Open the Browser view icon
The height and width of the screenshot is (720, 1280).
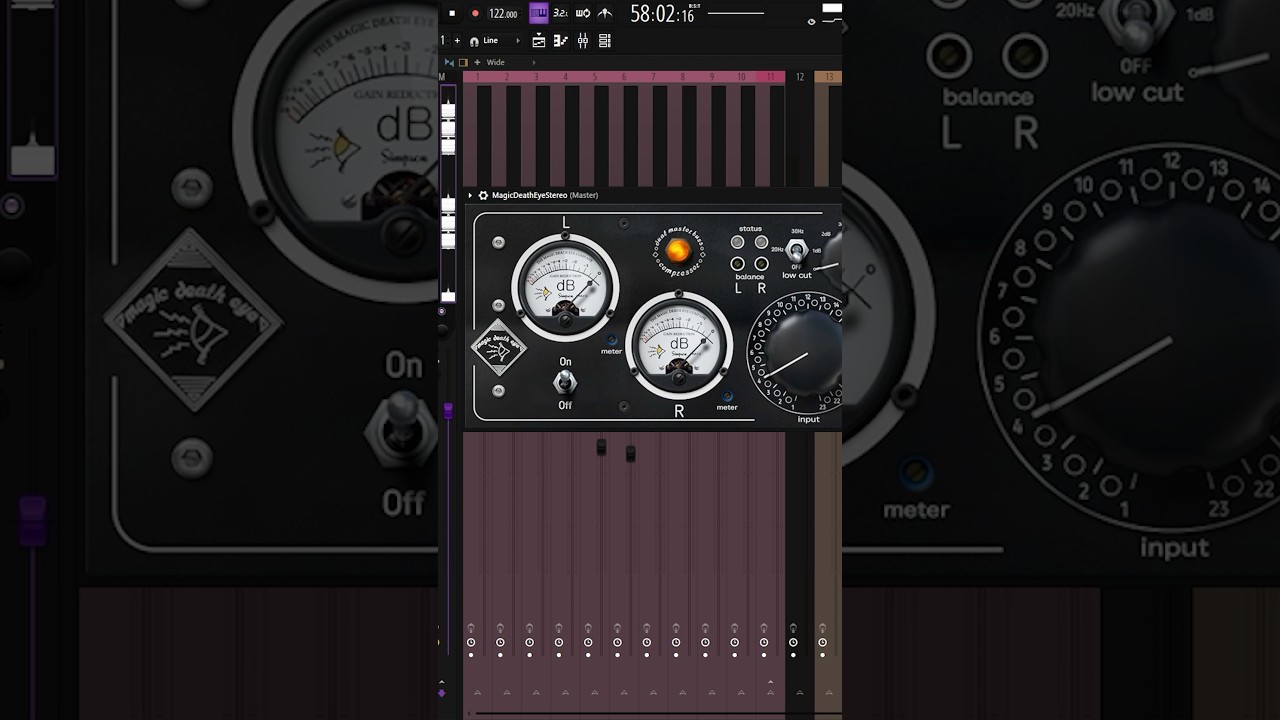tap(604, 41)
